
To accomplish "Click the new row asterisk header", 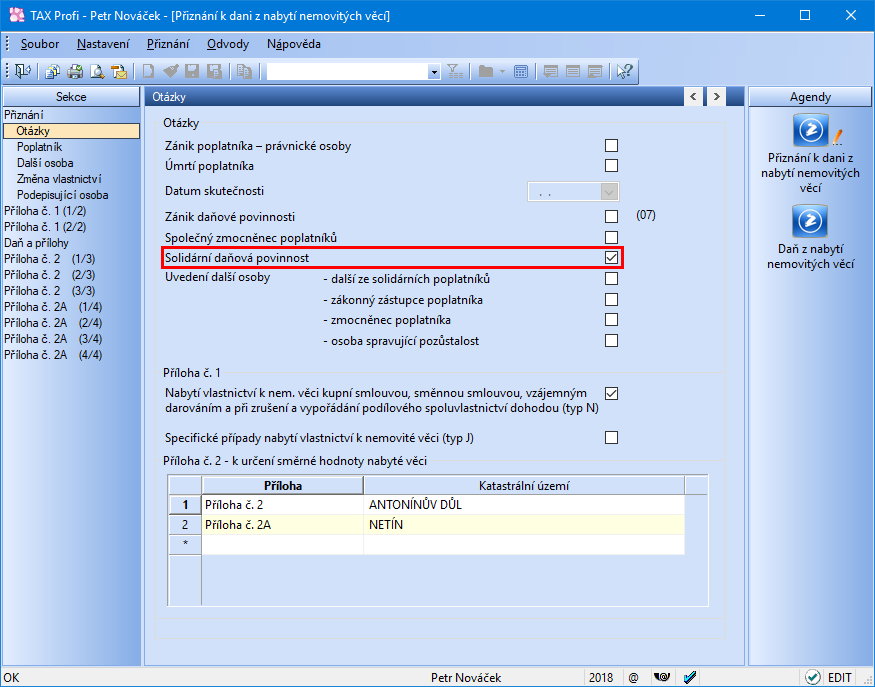I will pyautogui.click(x=185, y=544).
